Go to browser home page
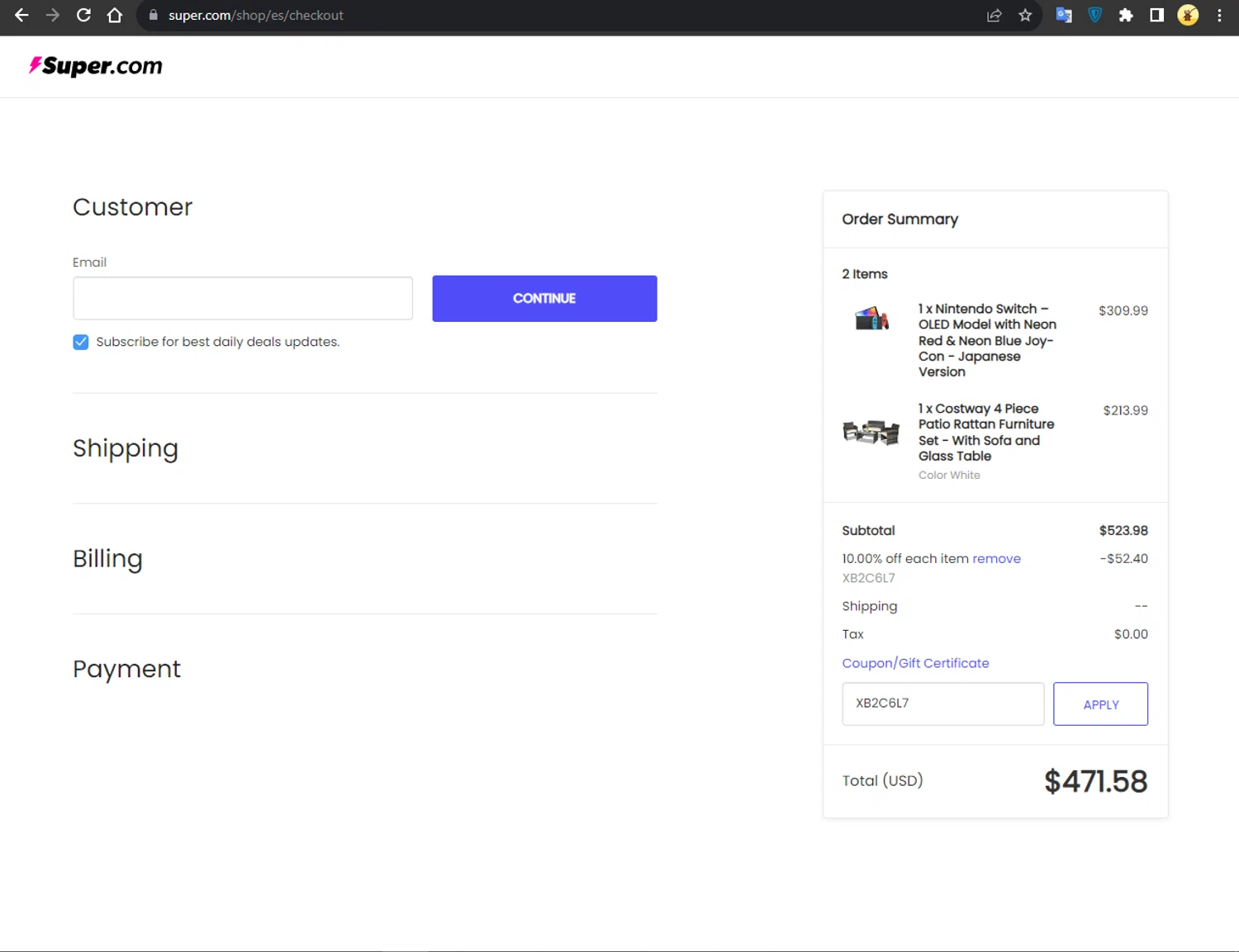1239x952 pixels. (x=115, y=15)
